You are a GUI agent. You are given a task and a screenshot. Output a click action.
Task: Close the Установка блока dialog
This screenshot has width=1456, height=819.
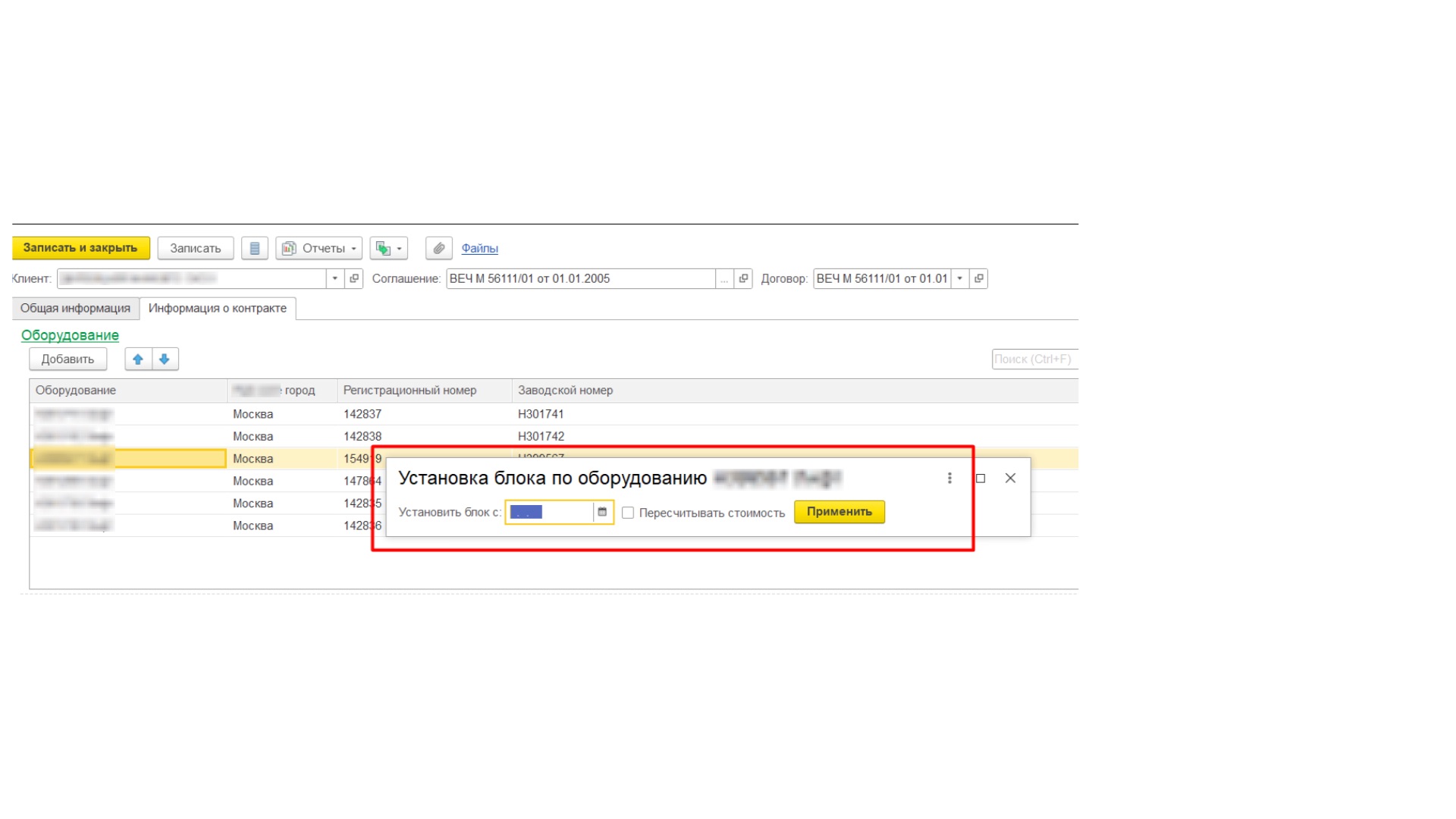point(1011,478)
